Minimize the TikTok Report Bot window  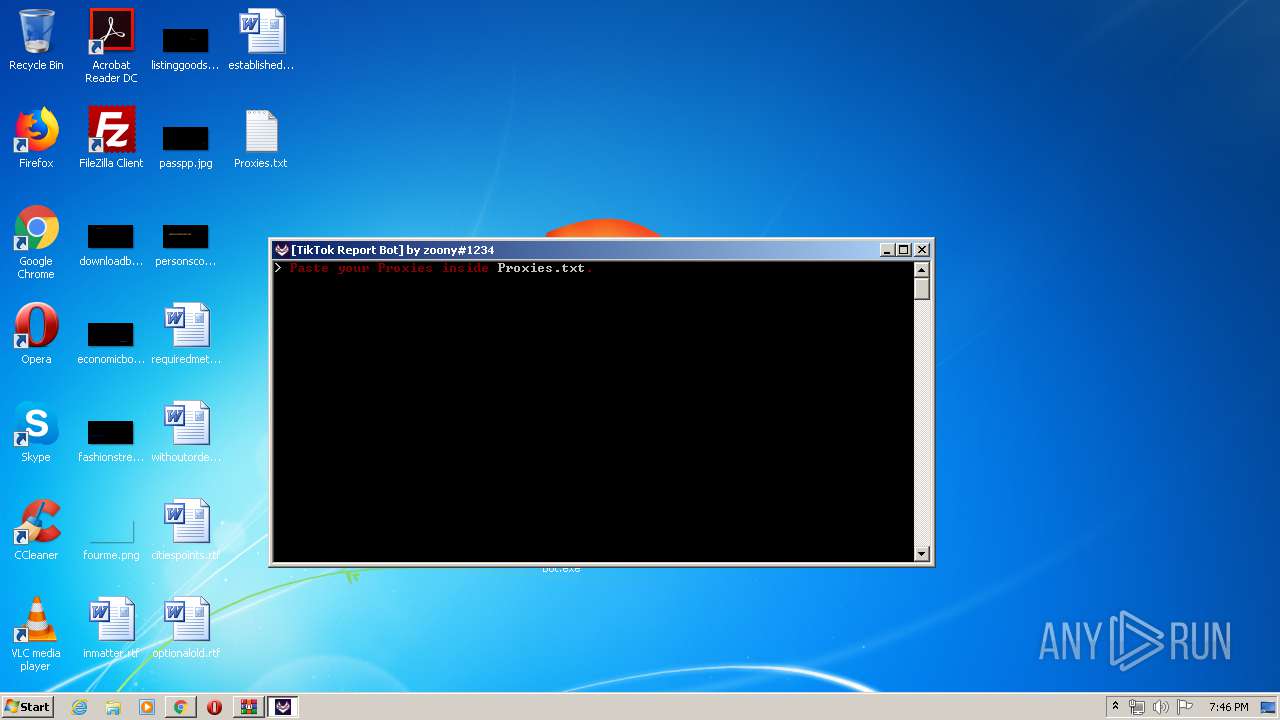pos(887,250)
